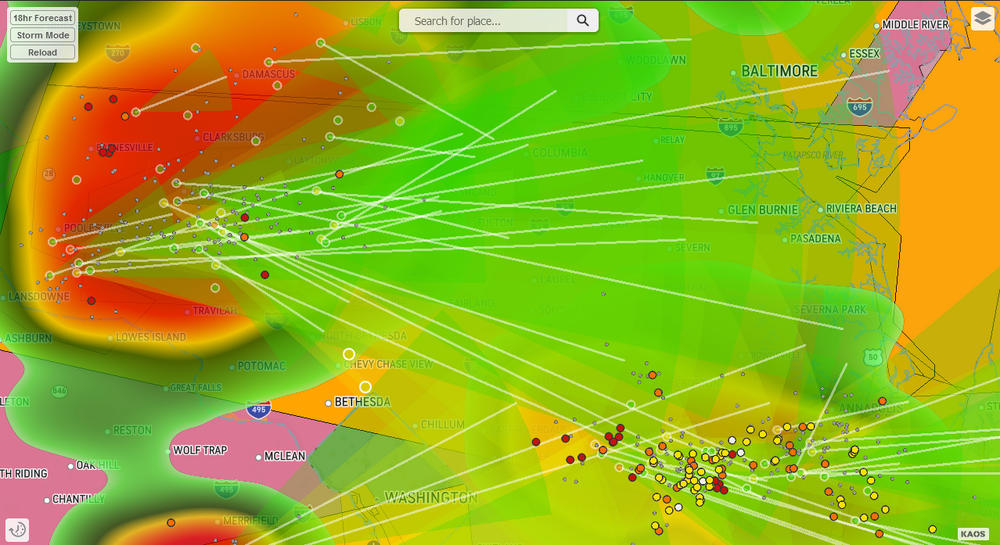Click the ESSEX label
This screenshot has width=1000, height=545.
[x=864, y=54]
